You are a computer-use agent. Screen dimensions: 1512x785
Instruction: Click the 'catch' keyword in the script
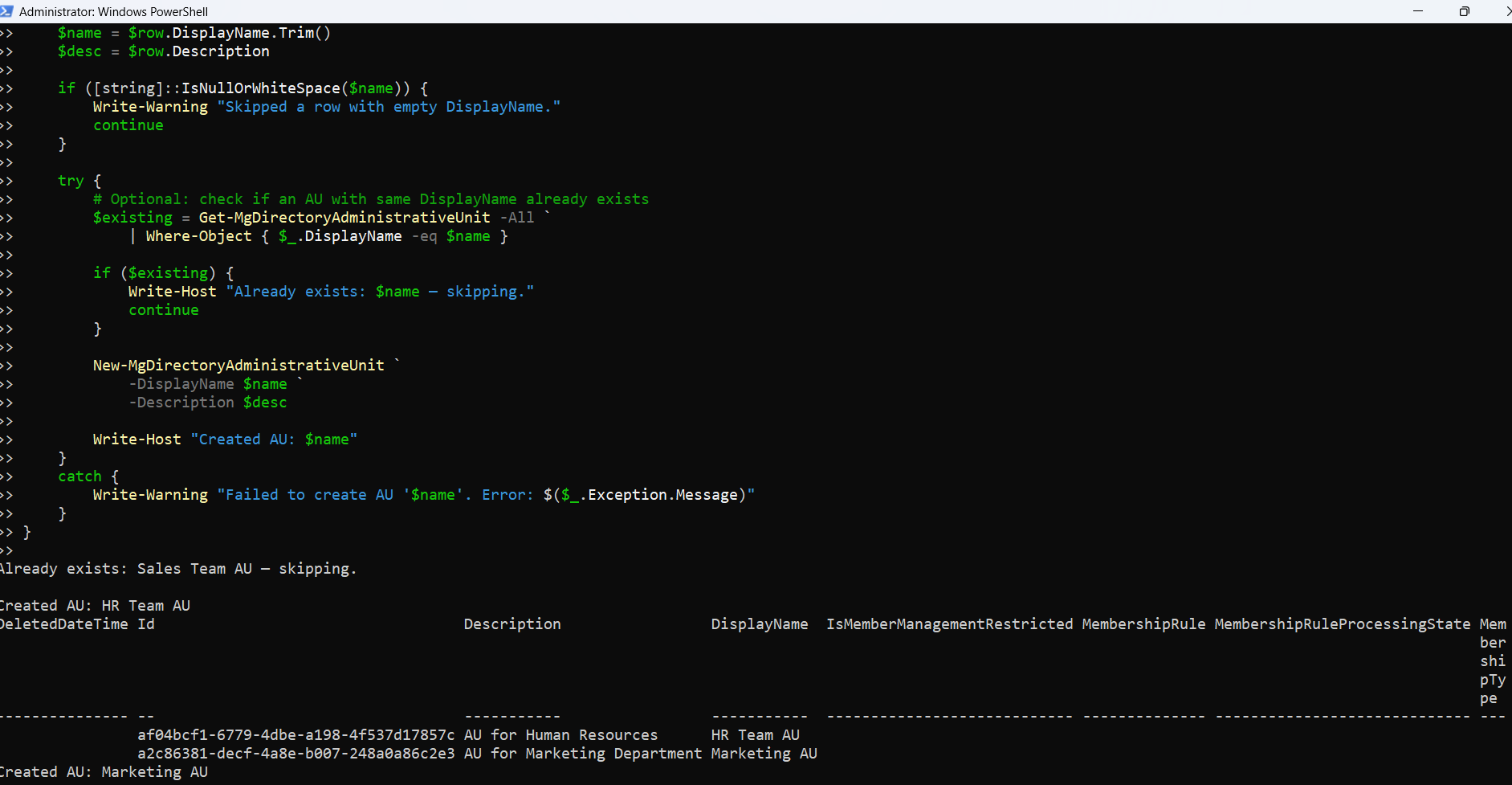pos(79,476)
